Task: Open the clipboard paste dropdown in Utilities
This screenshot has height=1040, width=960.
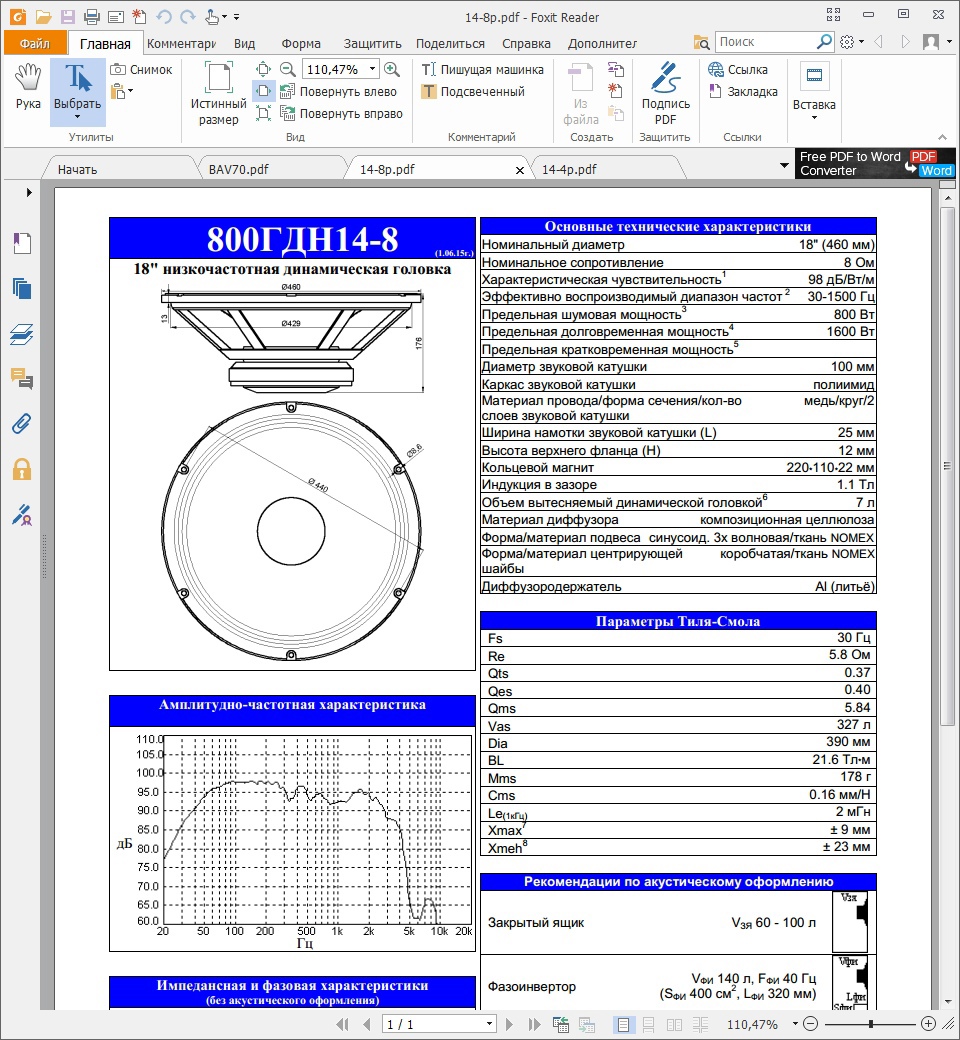Action: point(121,92)
